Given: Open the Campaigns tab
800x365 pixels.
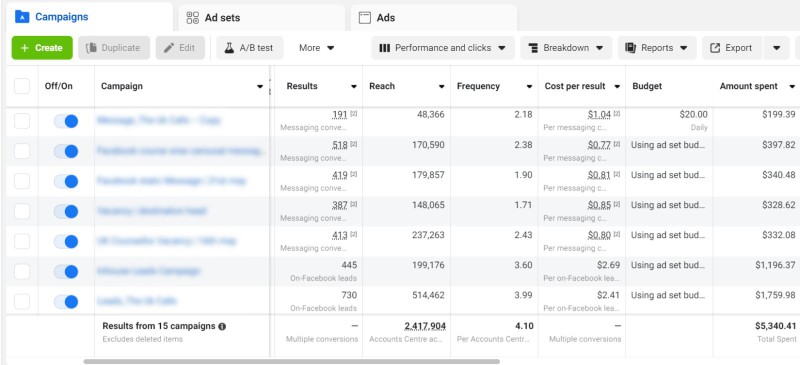Looking at the screenshot, I should click(x=89, y=17).
